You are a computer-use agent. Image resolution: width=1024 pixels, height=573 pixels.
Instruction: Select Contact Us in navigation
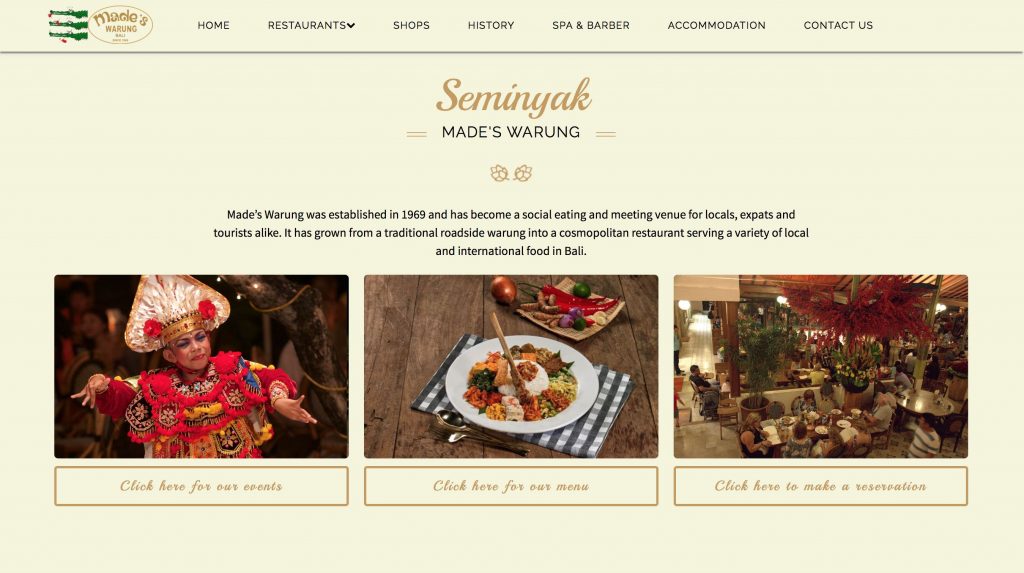[838, 25]
